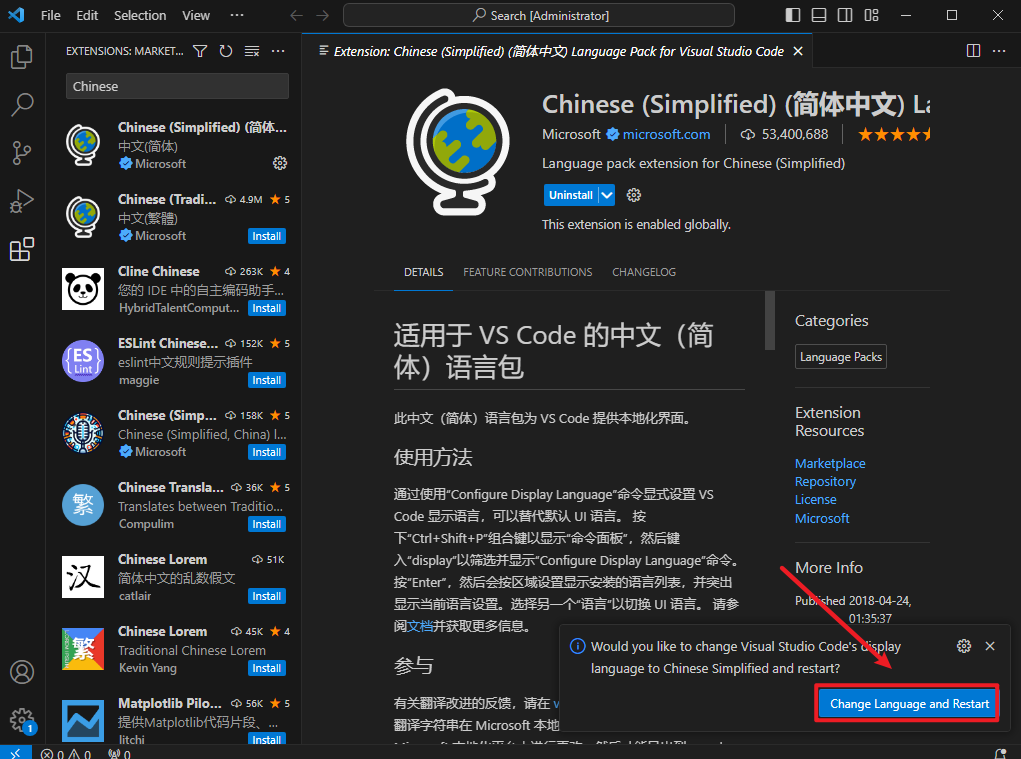Select Matplotlib Pilot extension in list
This screenshot has width=1021, height=759.
[175, 721]
